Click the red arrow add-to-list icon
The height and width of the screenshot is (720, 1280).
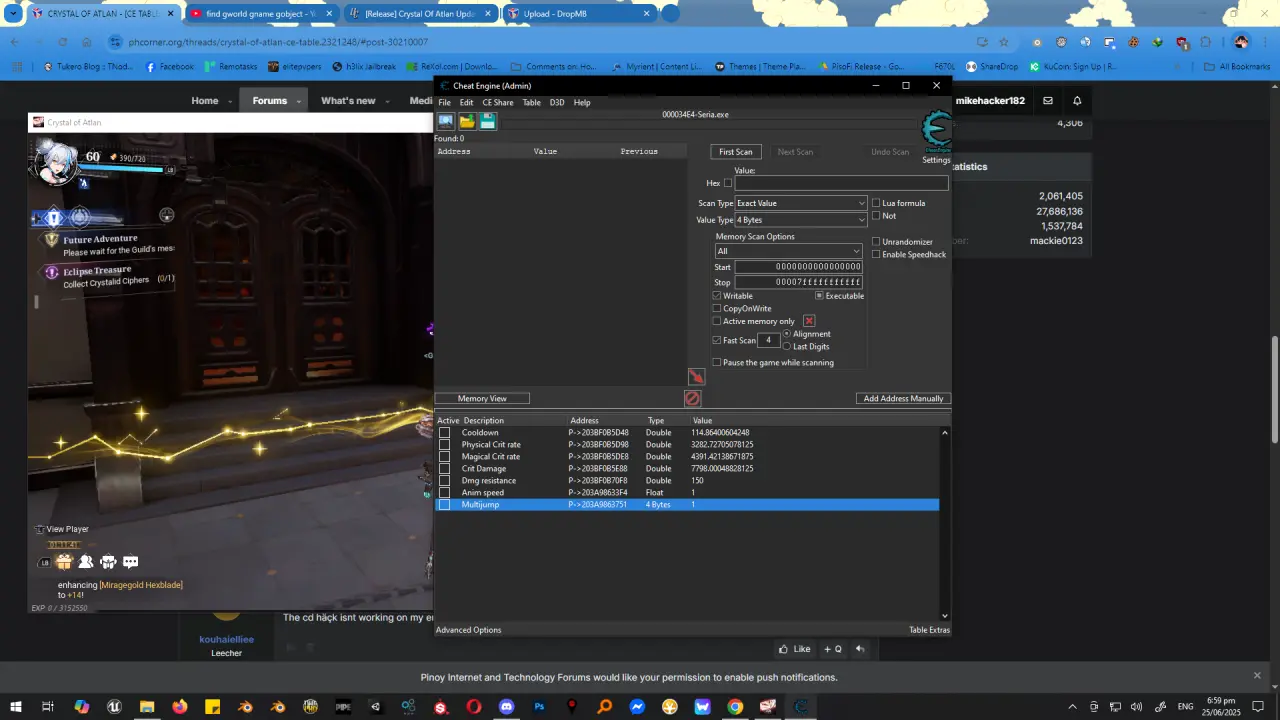pos(696,377)
